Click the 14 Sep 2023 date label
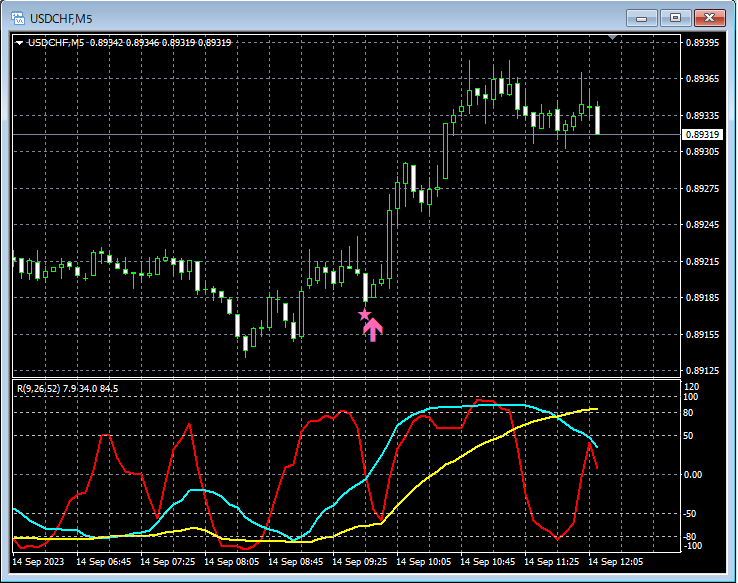The height and width of the screenshot is (583, 738). 38,562
